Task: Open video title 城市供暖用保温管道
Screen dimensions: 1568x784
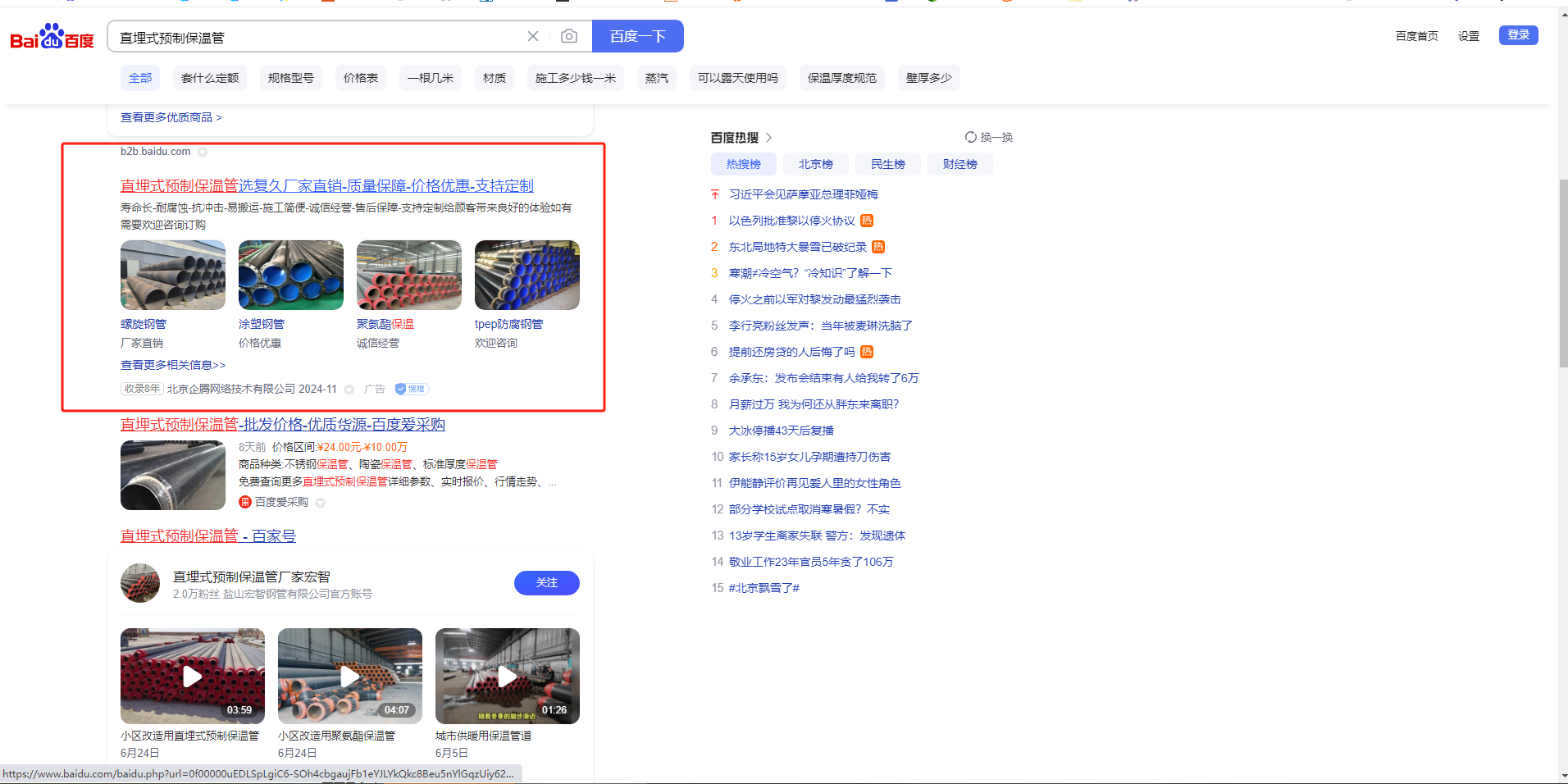Action: point(484,736)
